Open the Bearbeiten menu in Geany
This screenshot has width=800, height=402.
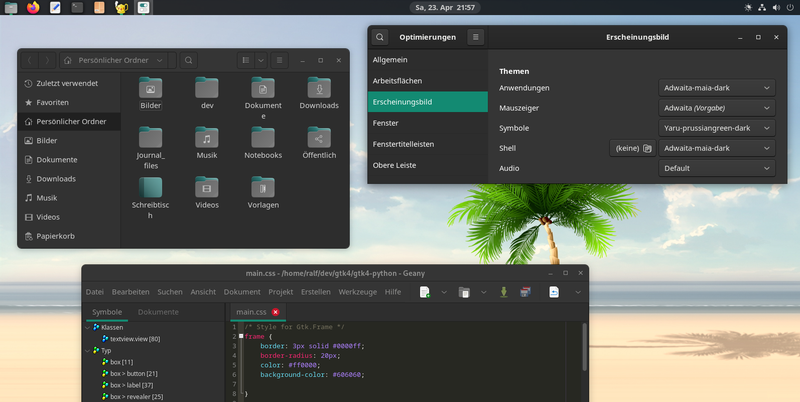click(131, 292)
